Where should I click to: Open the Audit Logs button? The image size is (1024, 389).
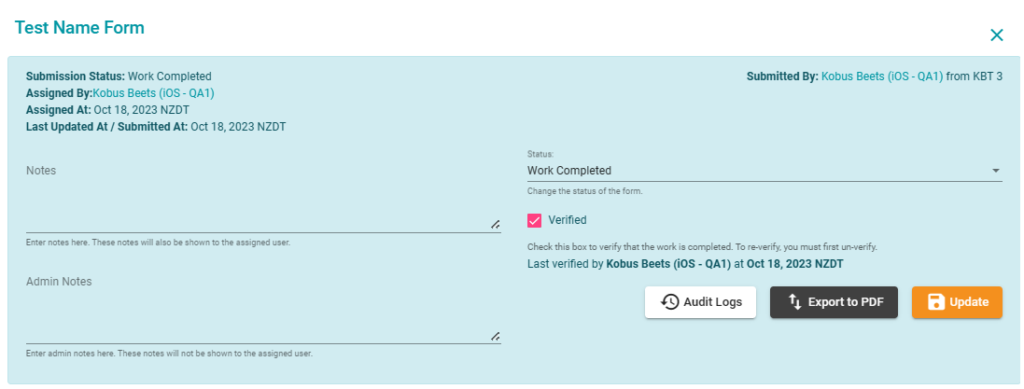click(700, 302)
